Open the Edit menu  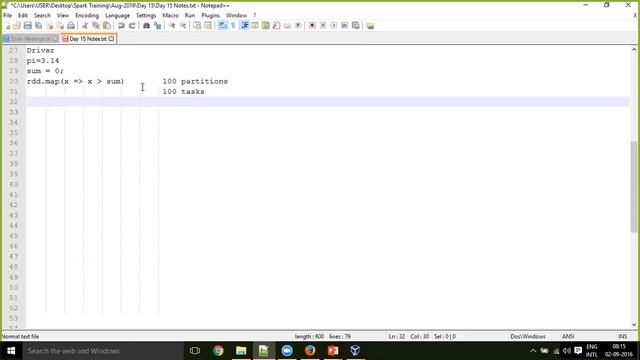[x=23, y=16]
